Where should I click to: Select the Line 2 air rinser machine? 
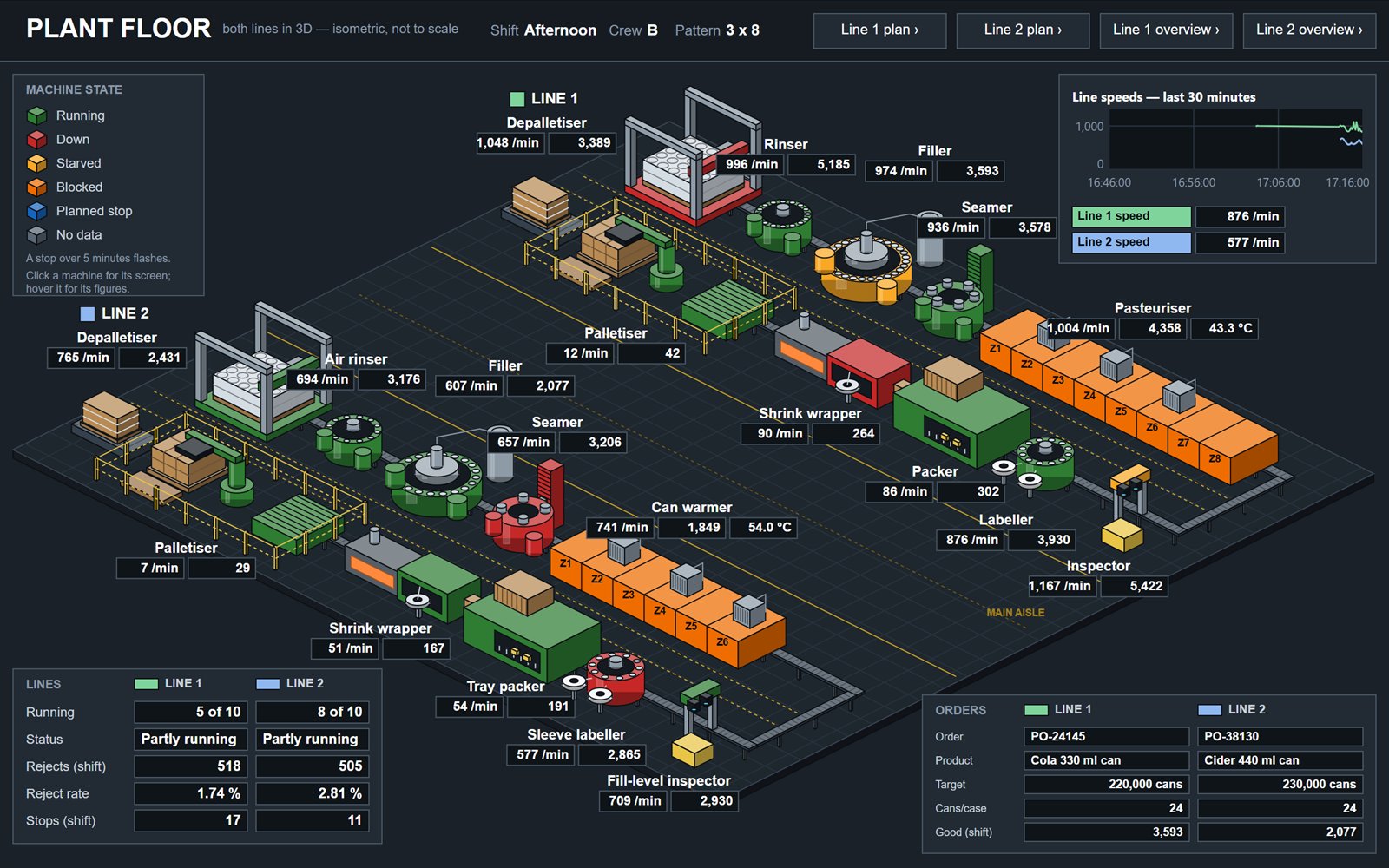pos(349,440)
